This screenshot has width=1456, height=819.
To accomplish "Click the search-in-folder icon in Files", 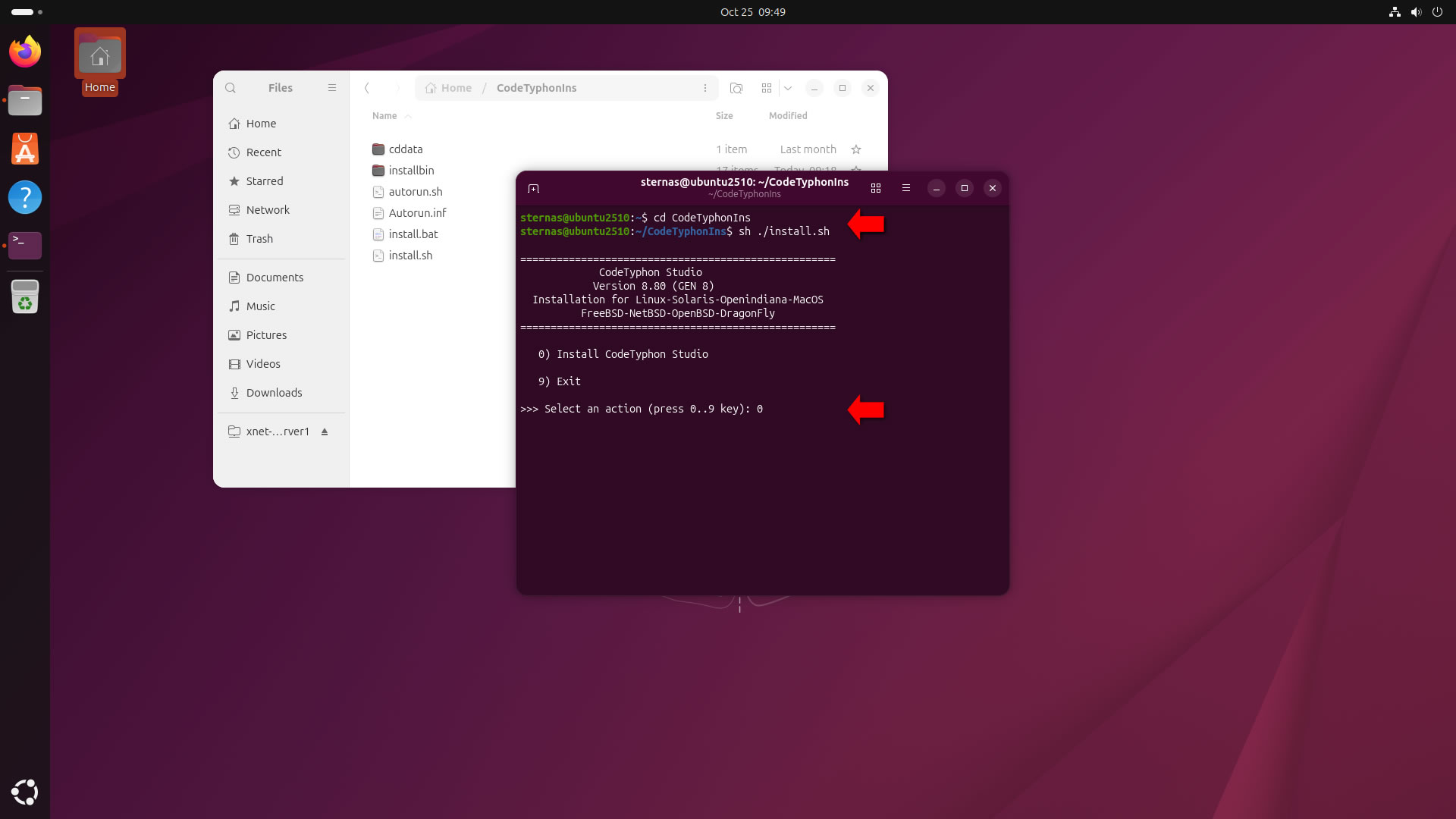I will coord(736,88).
